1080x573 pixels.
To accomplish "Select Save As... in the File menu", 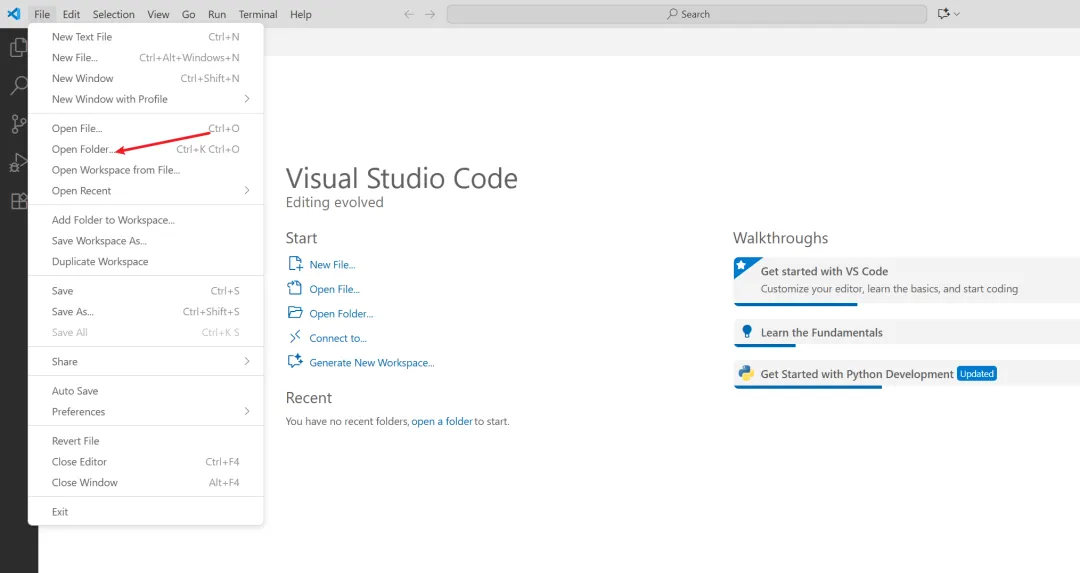I will (73, 312).
